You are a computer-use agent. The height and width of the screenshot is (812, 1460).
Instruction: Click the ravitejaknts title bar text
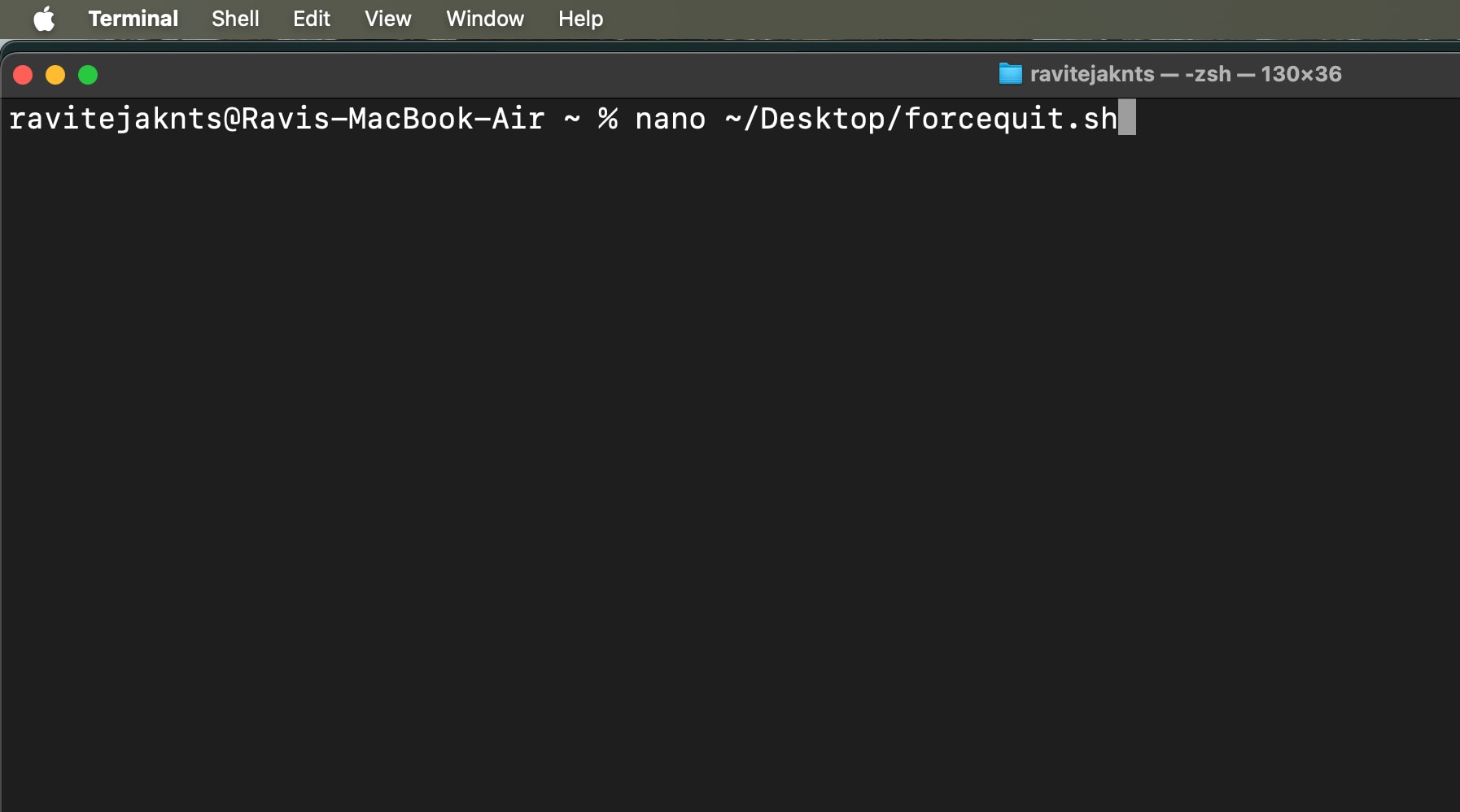[1091, 74]
